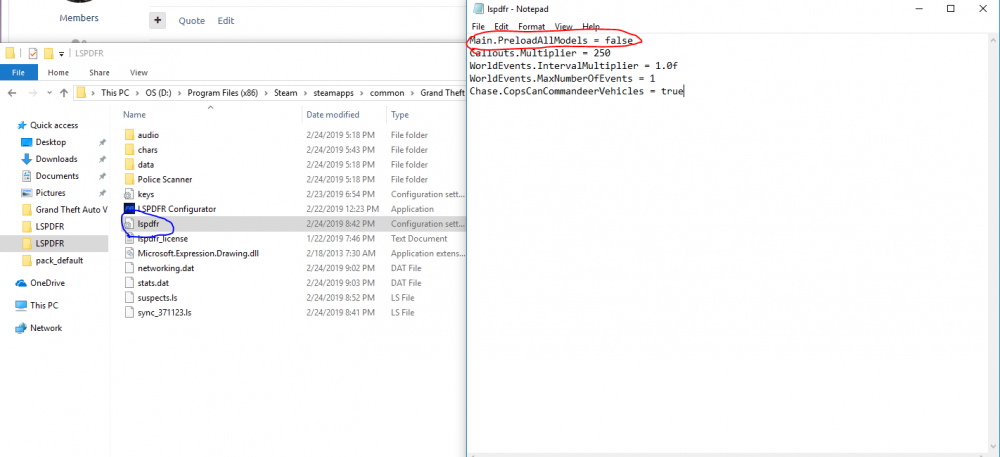The width and height of the screenshot is (1000, 457).
Task: Open Notepad Help menu
Action: point(591,27)
